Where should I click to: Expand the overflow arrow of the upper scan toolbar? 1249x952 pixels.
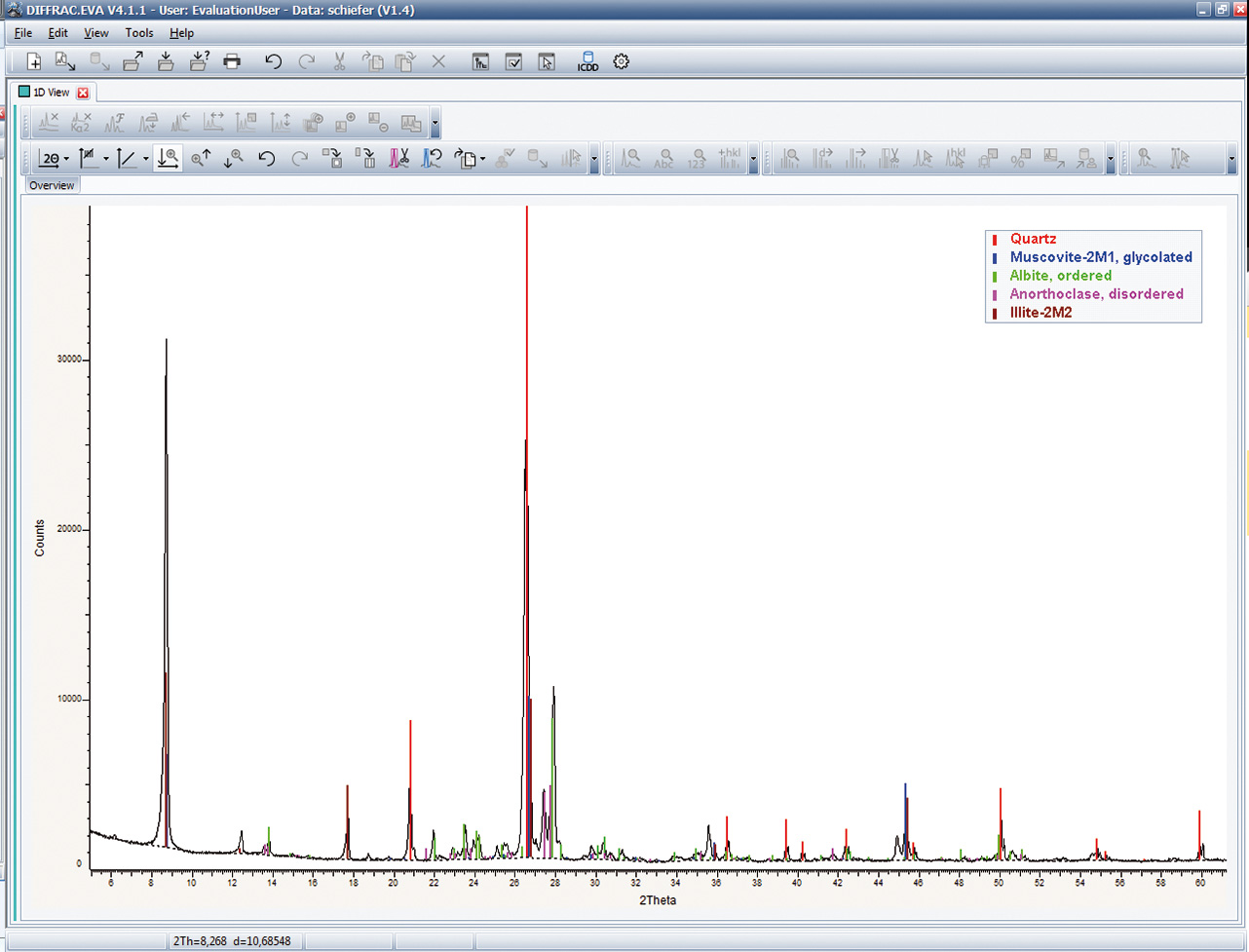(x=435, y=124)
